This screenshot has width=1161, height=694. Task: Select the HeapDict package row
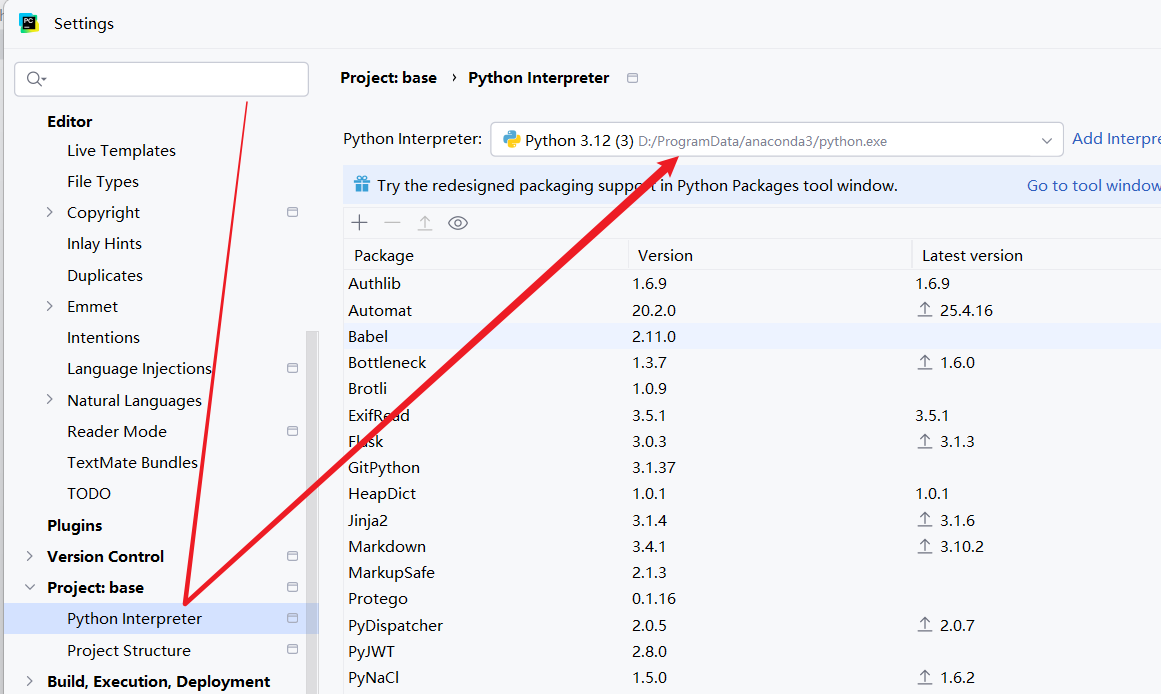752,493
